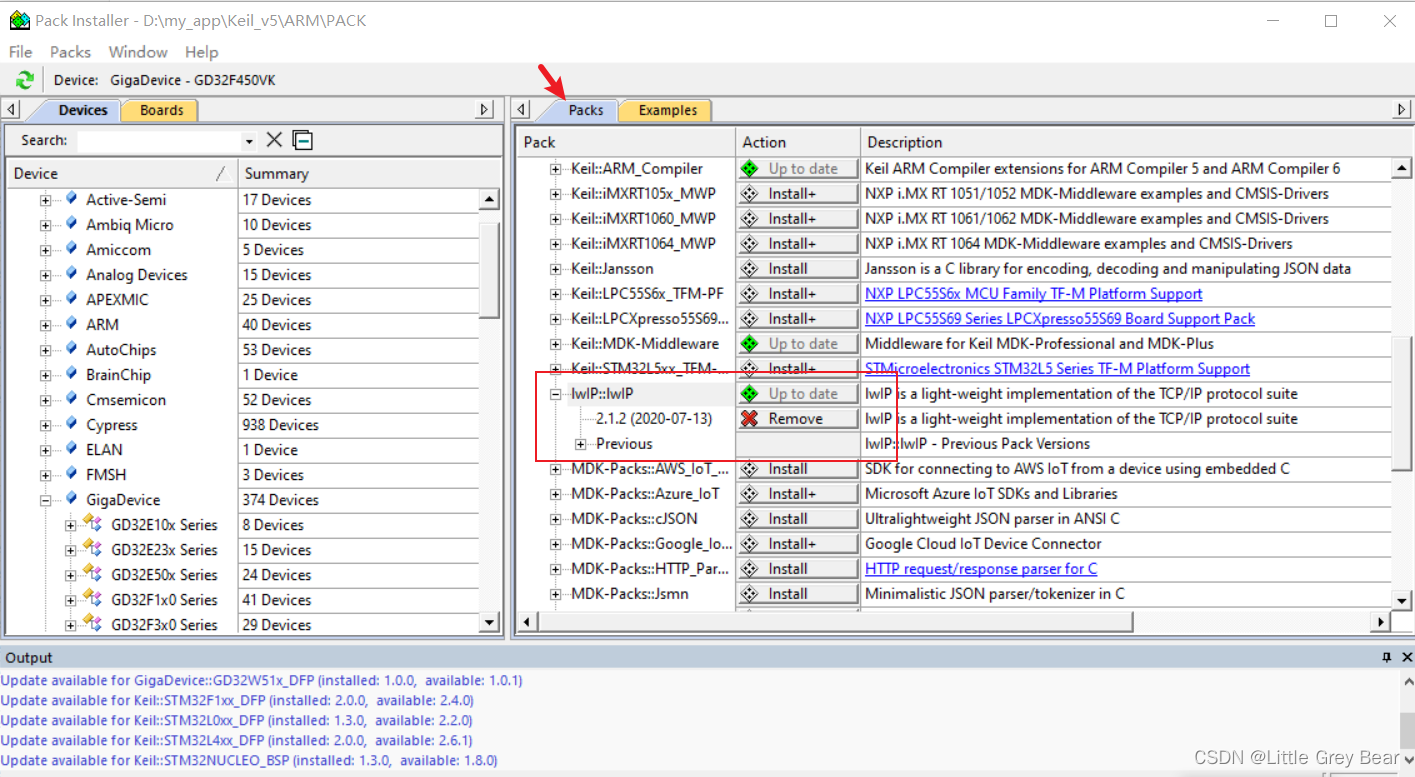Click the BrainChip vendor icon
Viewport: 1415px width, 777px height.
coord(71,374)
